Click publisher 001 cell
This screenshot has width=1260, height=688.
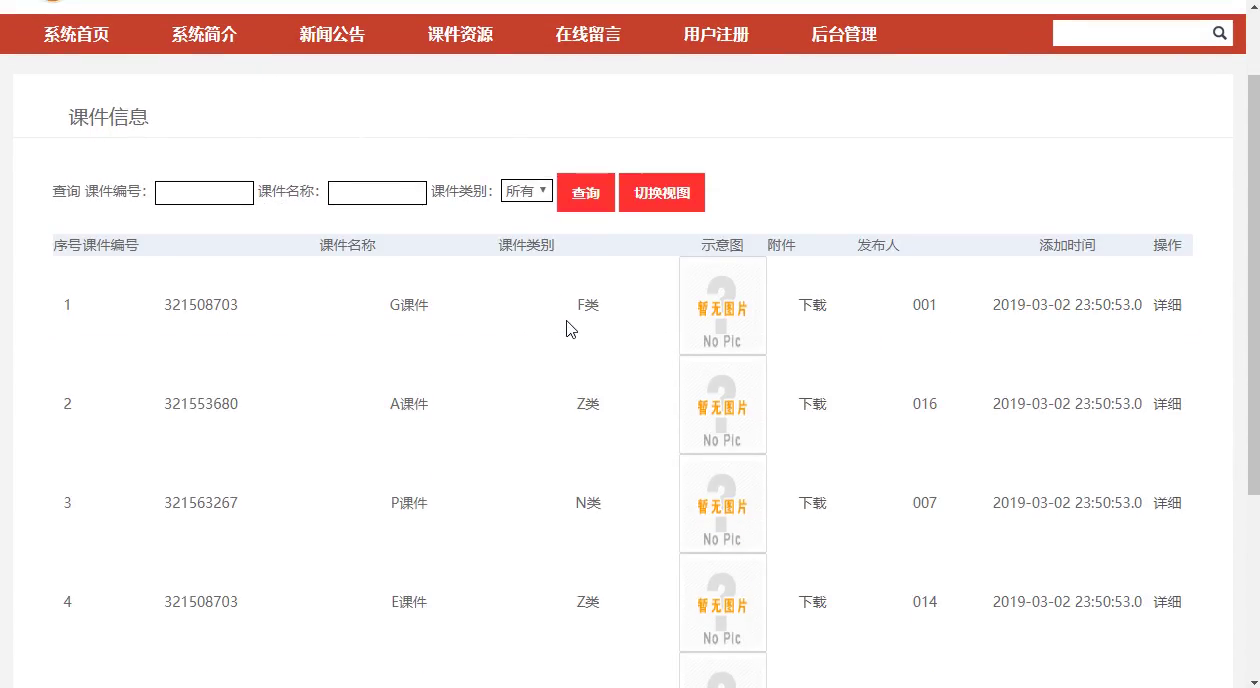click(925, 305)
